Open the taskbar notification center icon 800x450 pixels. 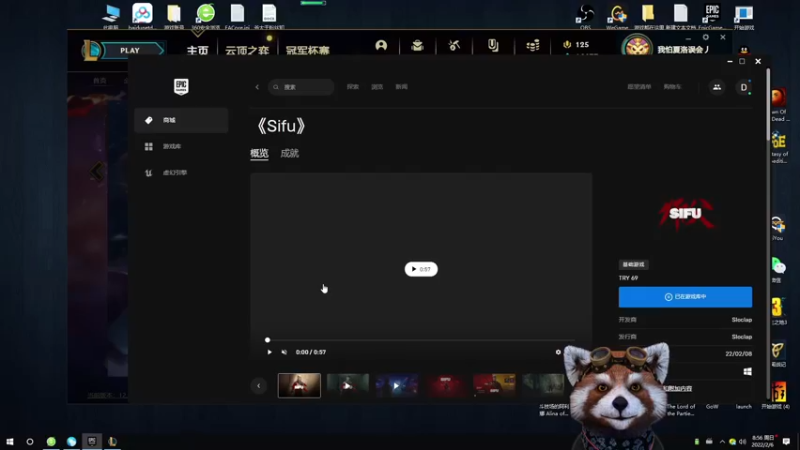pos(786,441)
